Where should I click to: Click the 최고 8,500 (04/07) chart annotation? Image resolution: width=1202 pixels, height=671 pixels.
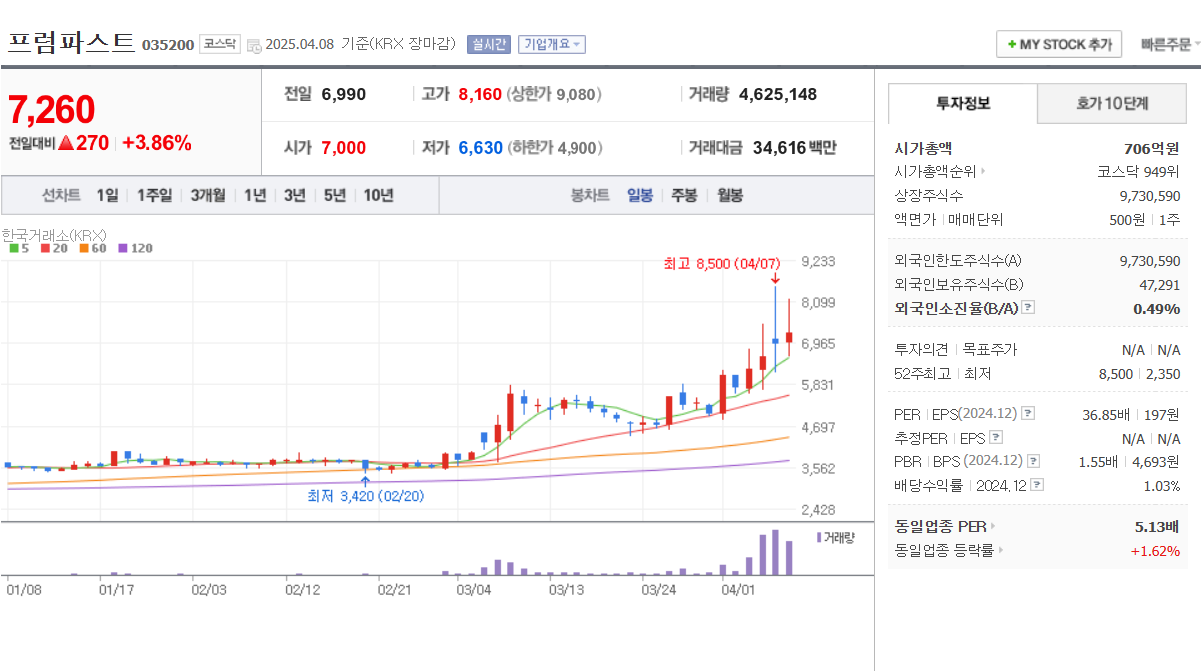721,264
